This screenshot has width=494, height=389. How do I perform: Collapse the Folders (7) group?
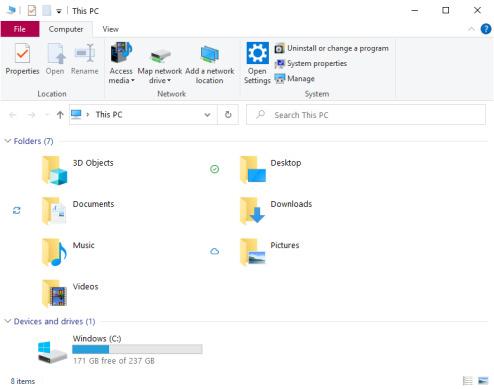click(x=8, y=141)
